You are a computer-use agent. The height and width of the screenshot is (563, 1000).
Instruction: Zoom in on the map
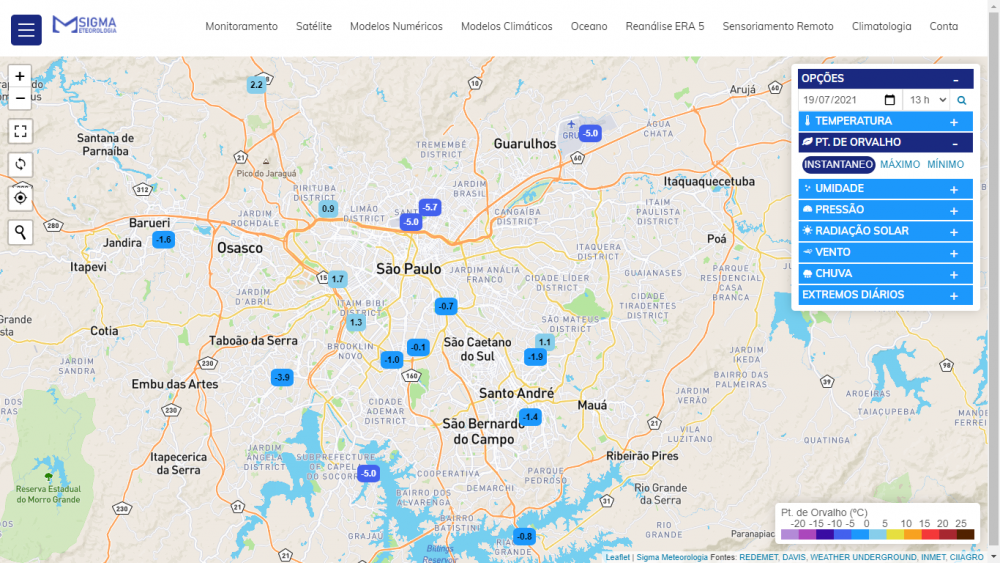click(x=20, y=76)
